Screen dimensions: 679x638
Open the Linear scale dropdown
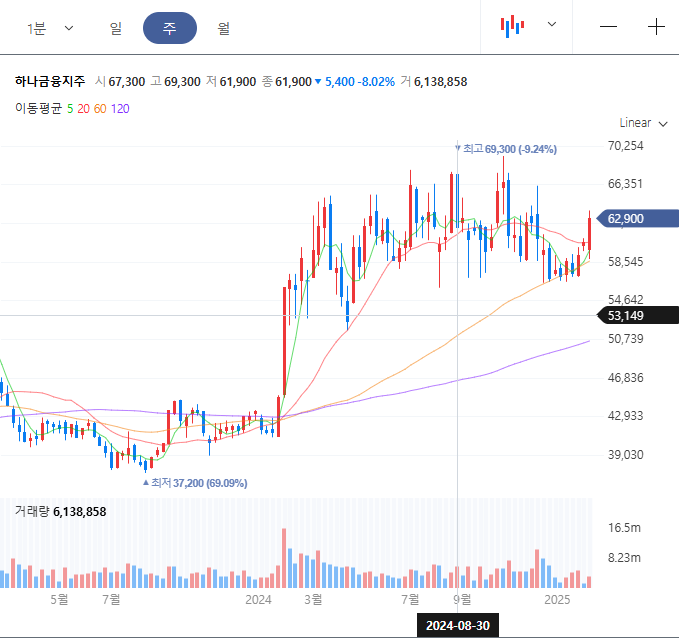(643, 123)
